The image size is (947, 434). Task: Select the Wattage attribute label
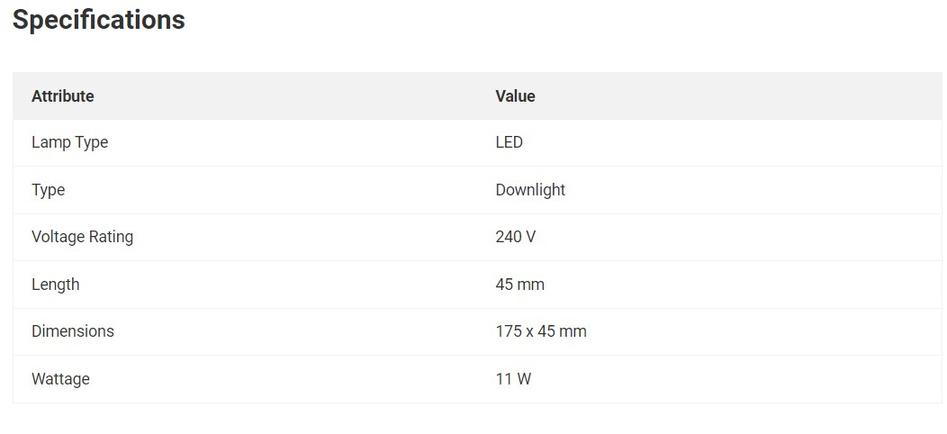pyautogui.click(x=60, y=379)
